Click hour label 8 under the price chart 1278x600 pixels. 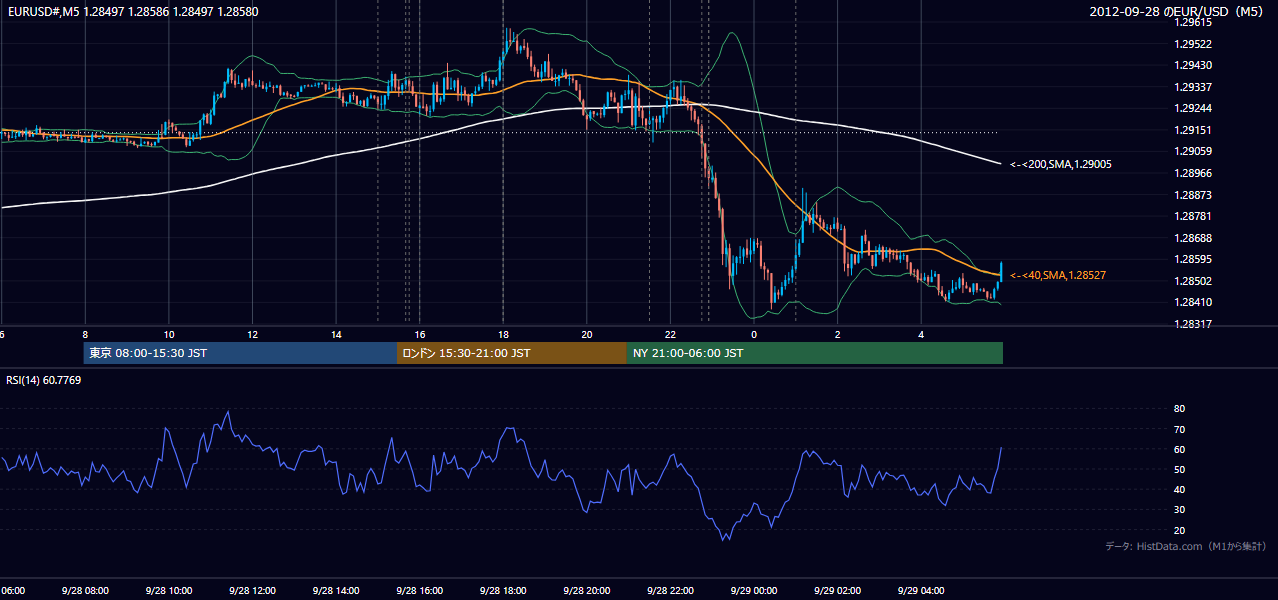click(85, 334)
